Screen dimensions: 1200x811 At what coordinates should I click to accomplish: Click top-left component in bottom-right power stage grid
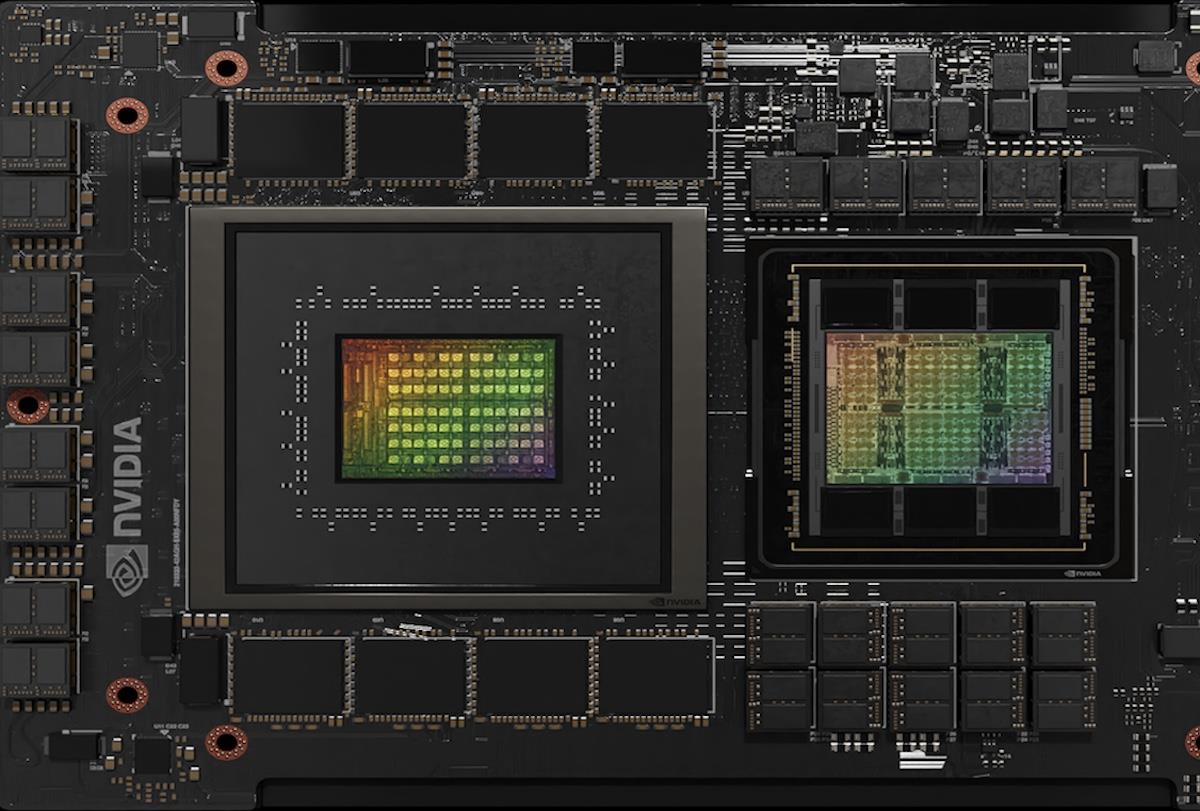(780, 634)
